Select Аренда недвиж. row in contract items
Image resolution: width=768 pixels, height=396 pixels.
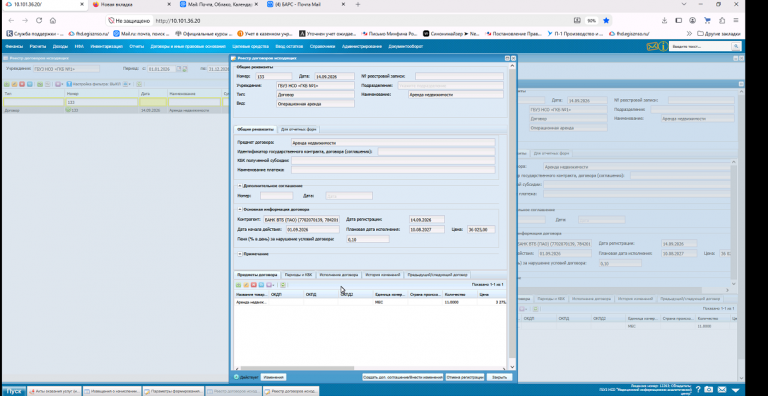click(370, 302)
